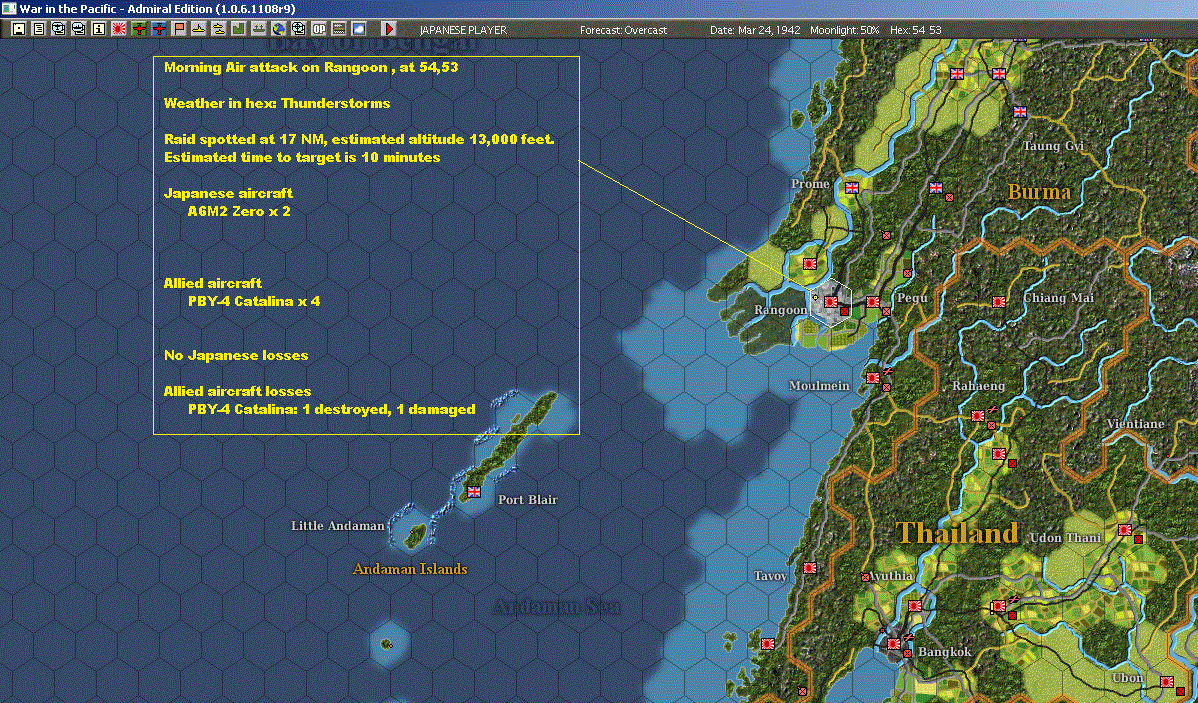Click the single yellow ship toolbar icon
The width and height of the screenshot is (1198, 703).
point(199,29)
